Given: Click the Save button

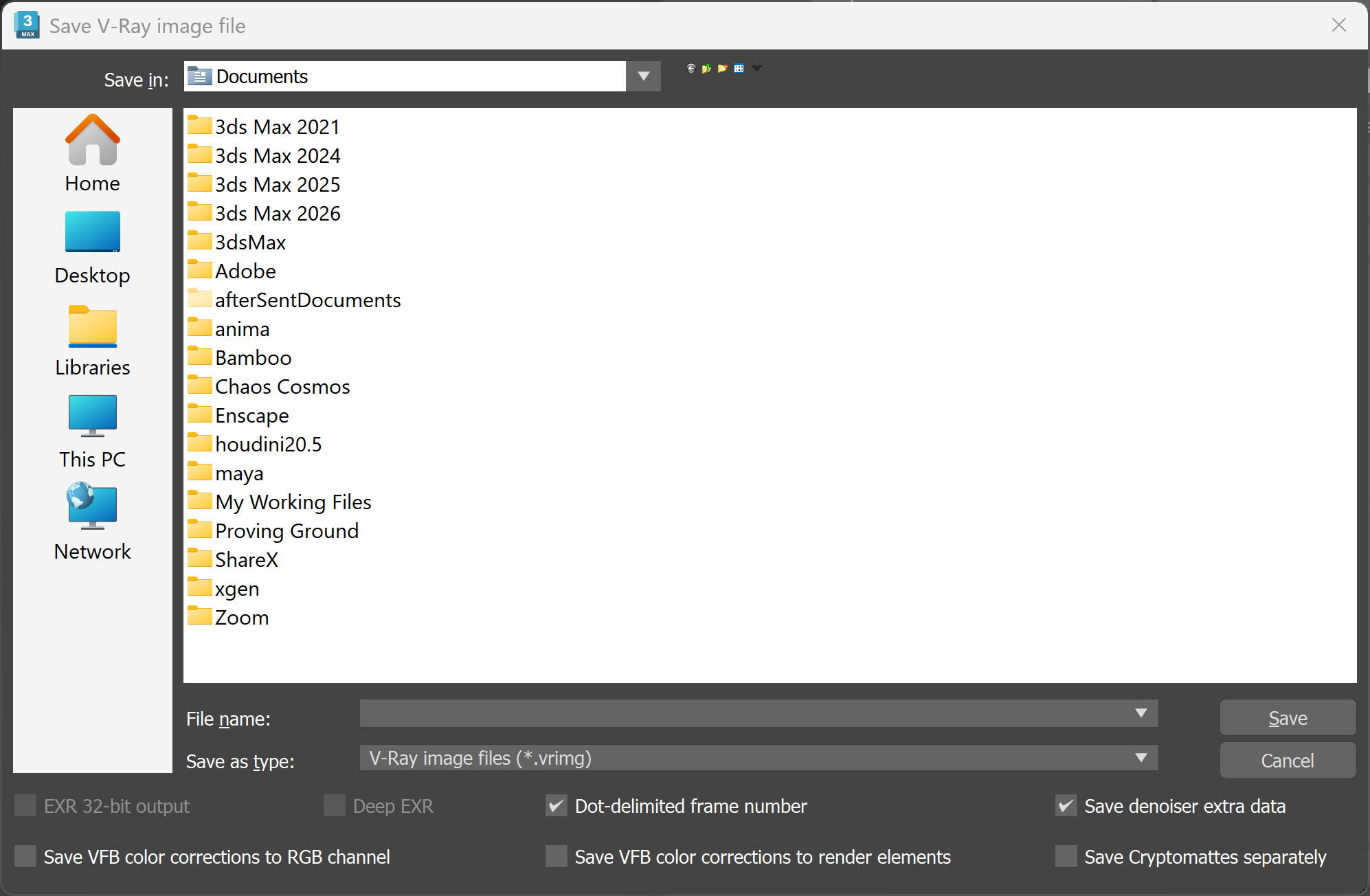Looking at the screenshot, I should (1288, 718).
